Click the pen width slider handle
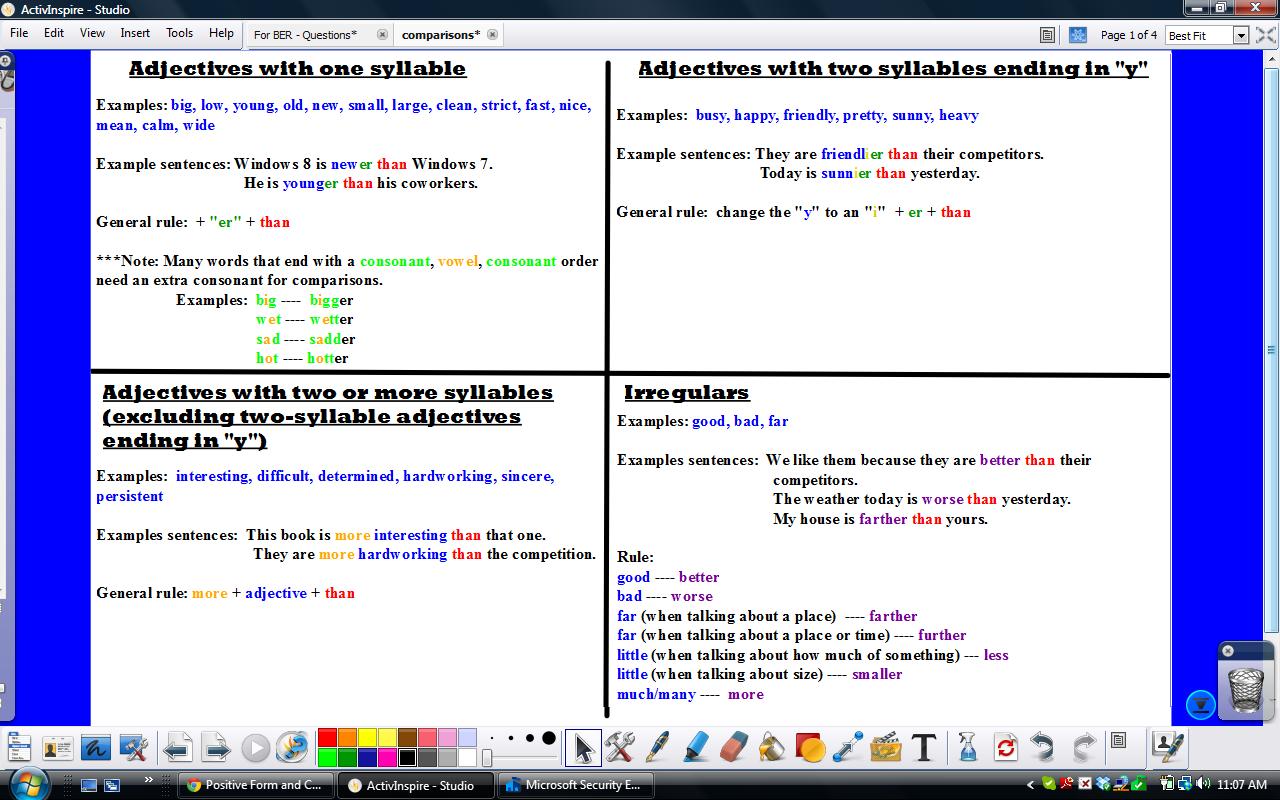Viewport: 1280px width, 800px height. tap(487, 758)
